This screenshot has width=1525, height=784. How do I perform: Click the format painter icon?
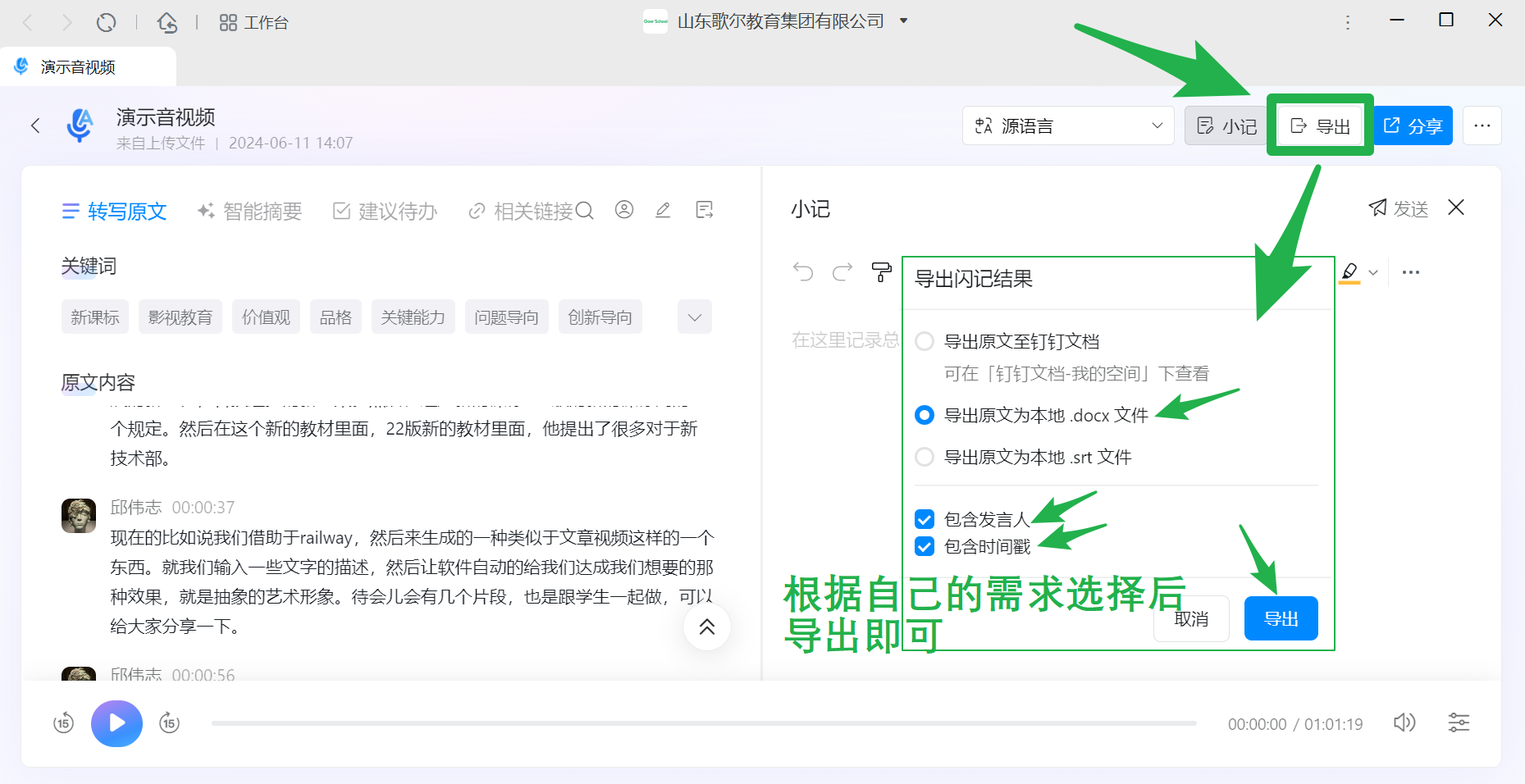click(x=882, y=271)
